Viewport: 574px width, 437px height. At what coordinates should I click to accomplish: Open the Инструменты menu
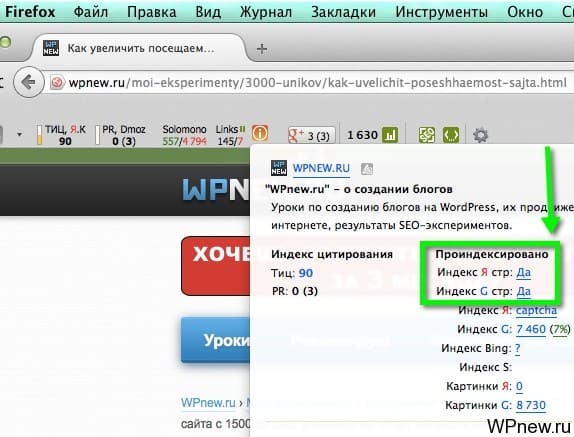click(x=441, y=12)
